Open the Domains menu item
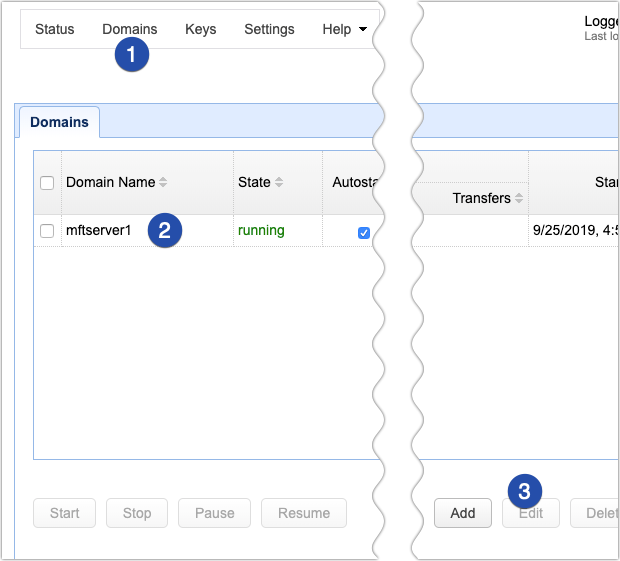The image size is (620, 561). (129, 29)
